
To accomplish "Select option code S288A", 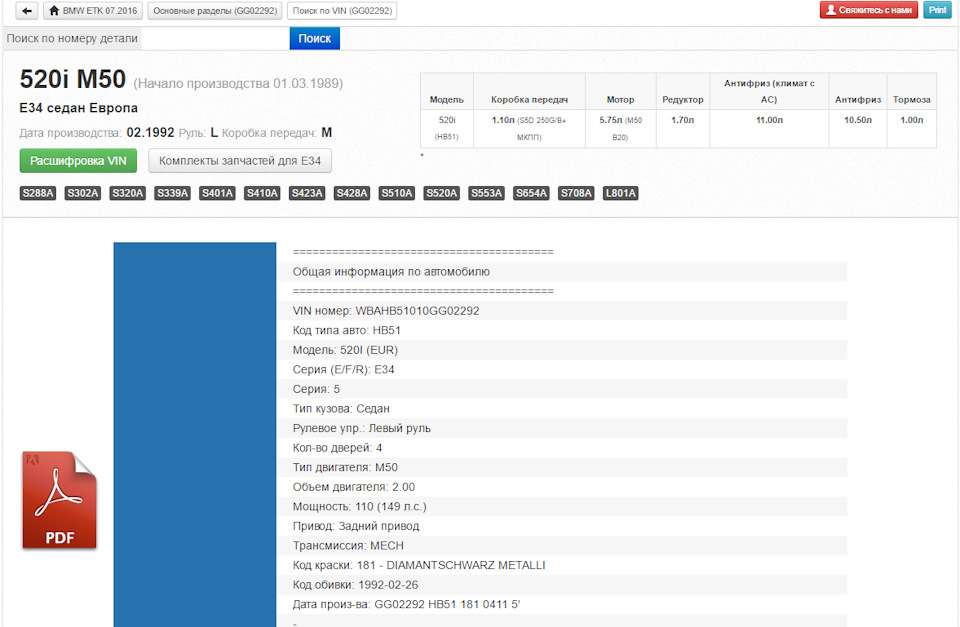I will click(x=38, y=193).
